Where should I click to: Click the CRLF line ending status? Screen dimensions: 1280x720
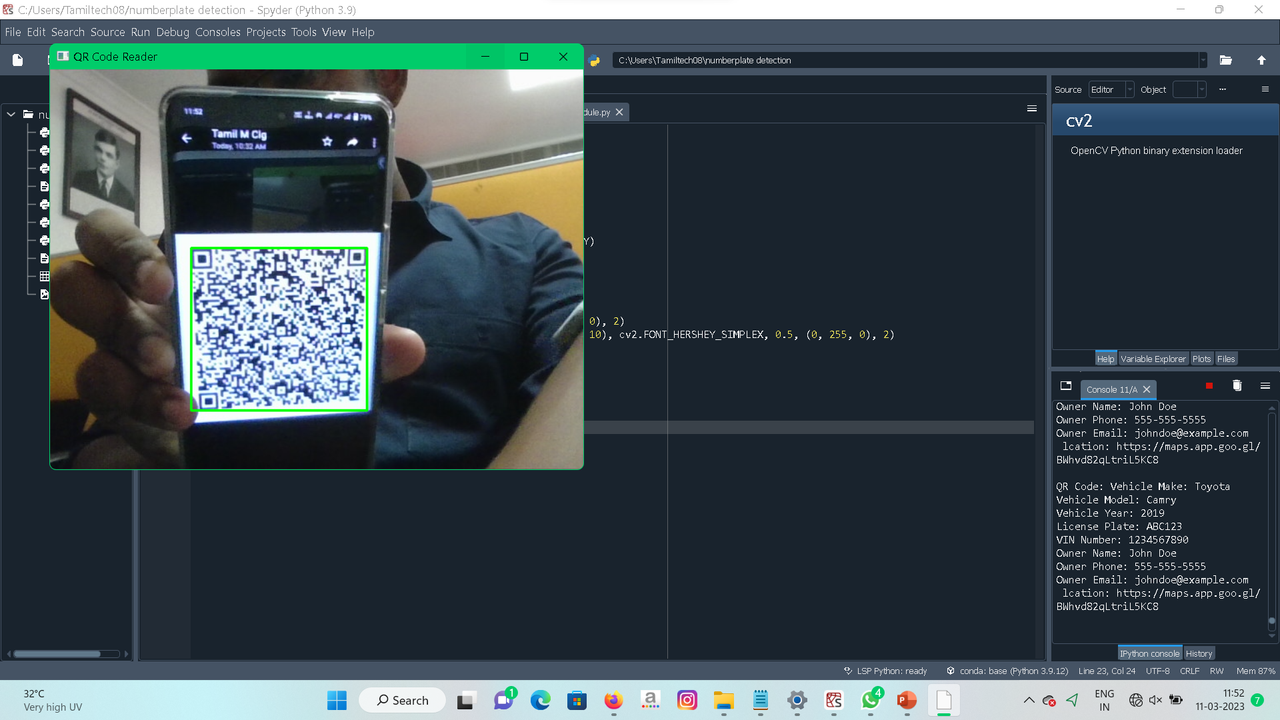(x=1189, y=671)
